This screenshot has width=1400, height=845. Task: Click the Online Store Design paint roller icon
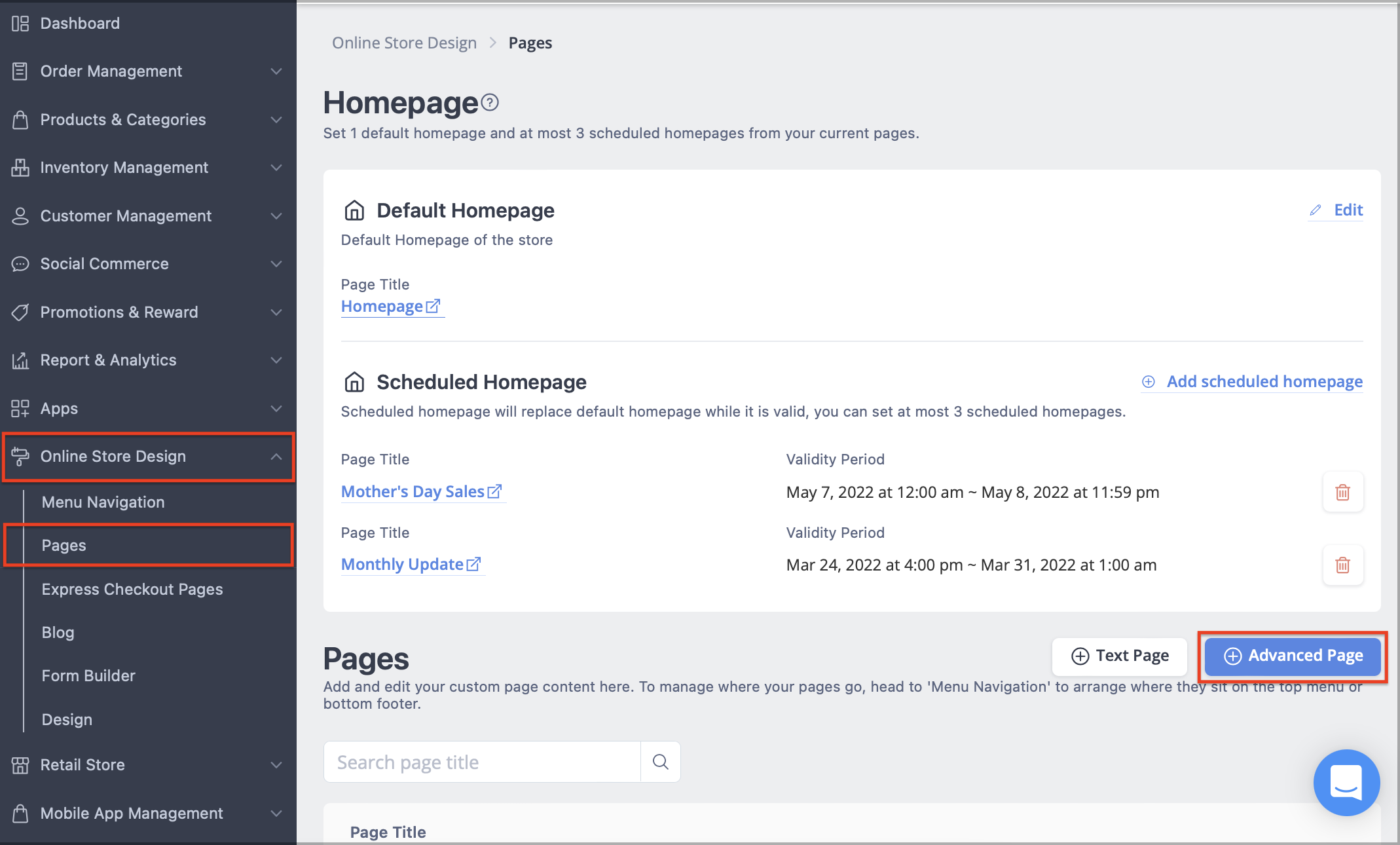[20, 457]
